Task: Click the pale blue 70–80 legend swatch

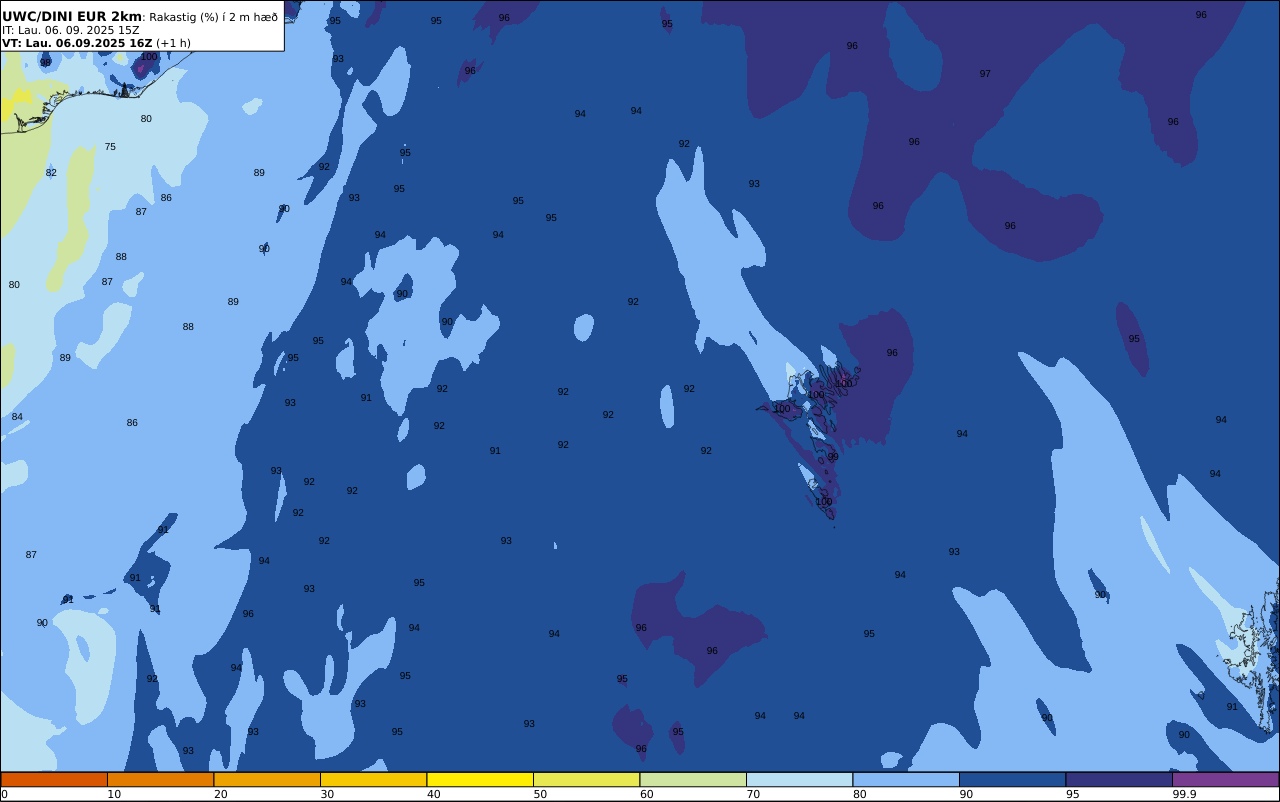Action: [x=799, y=779]
